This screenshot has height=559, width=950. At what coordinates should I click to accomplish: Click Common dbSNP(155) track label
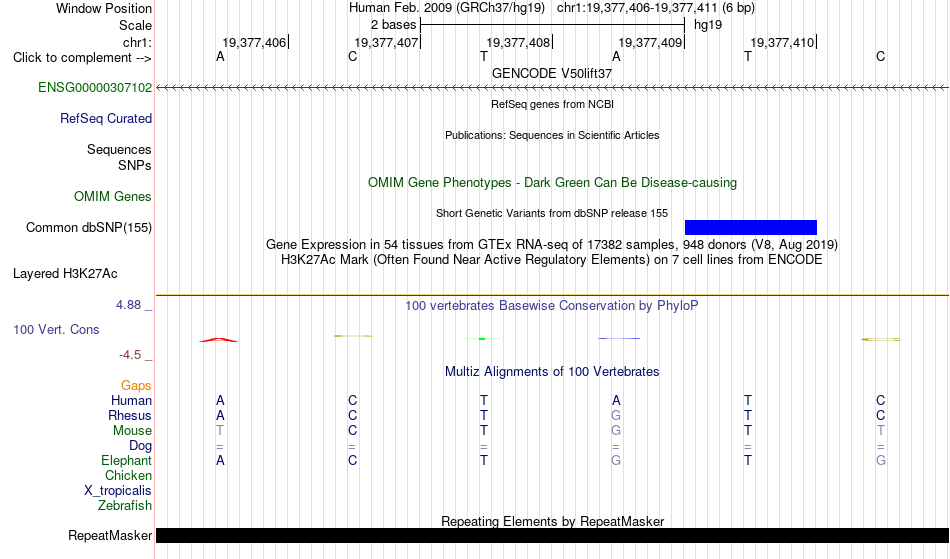[x=89, y=228]
